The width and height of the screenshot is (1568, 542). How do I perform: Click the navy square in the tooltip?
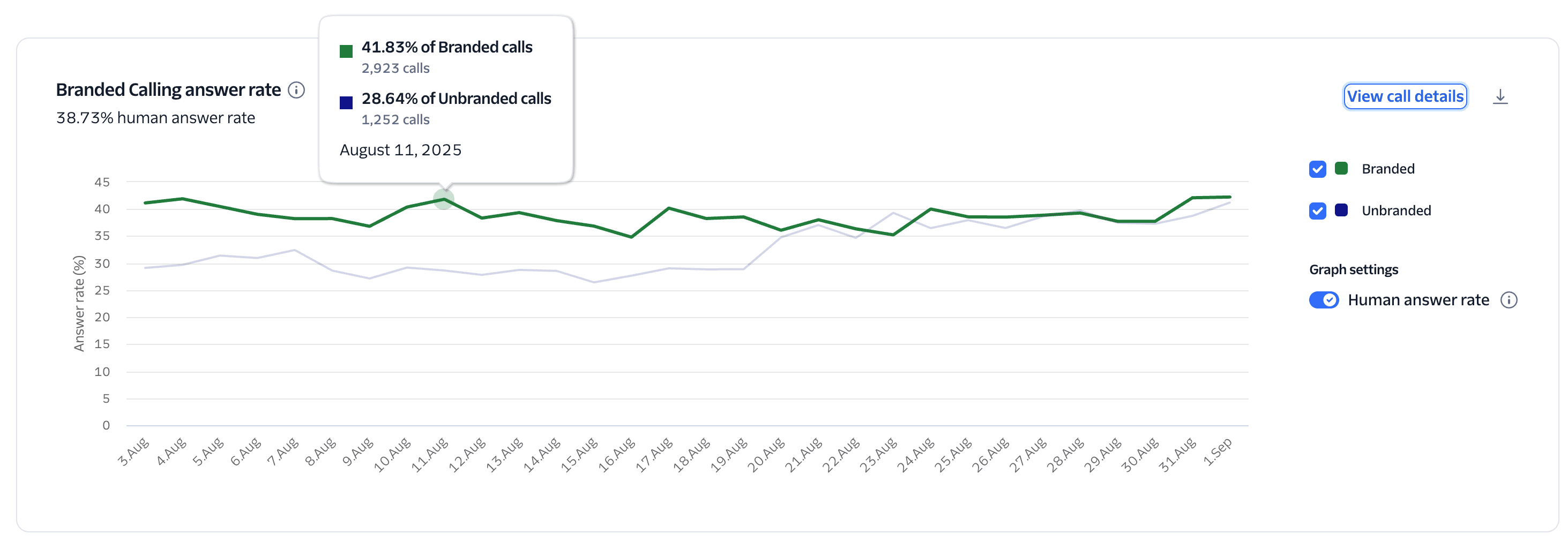click(x=346, y=102)
